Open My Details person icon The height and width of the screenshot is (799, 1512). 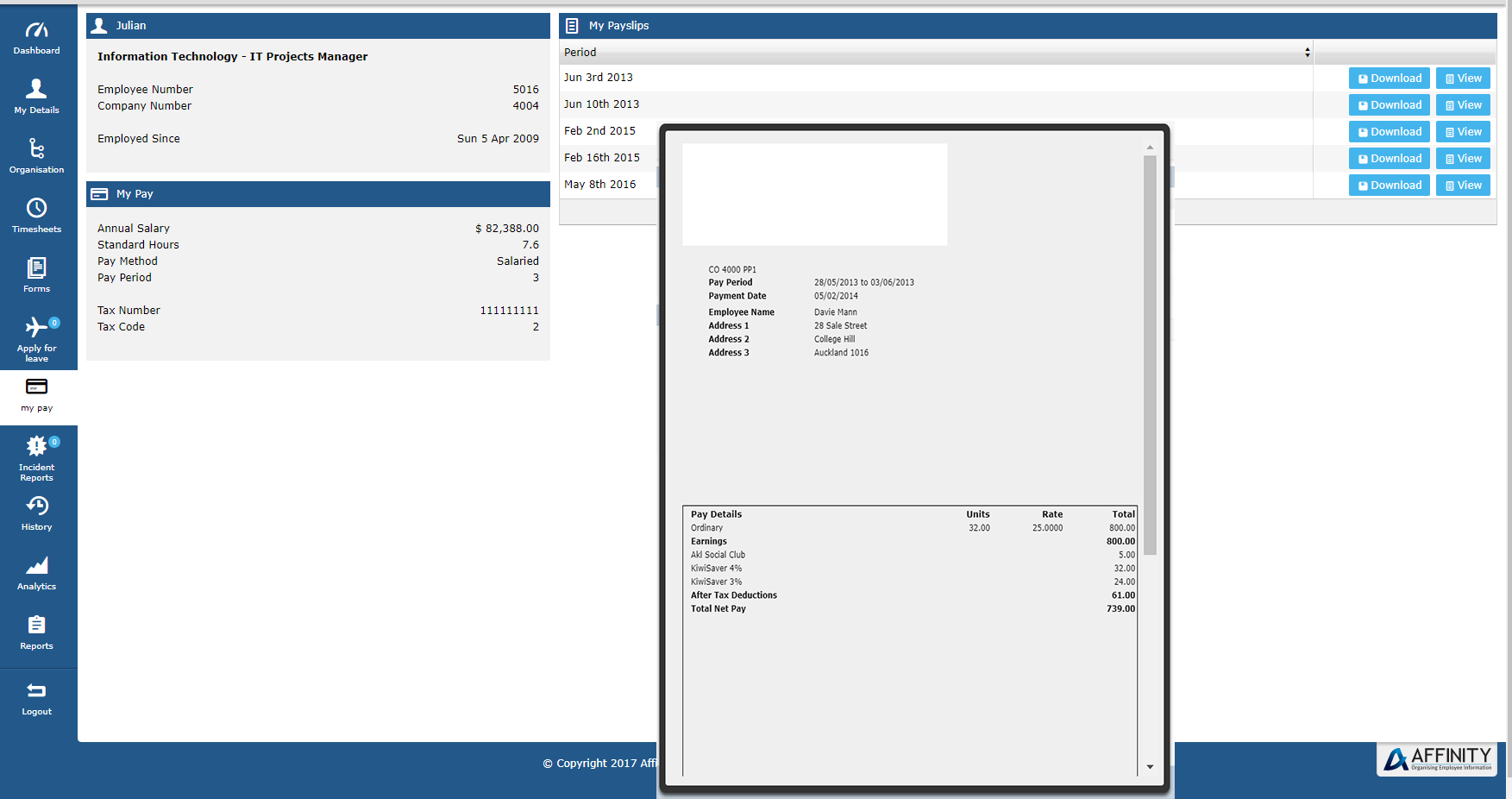[x=36, y=88]
